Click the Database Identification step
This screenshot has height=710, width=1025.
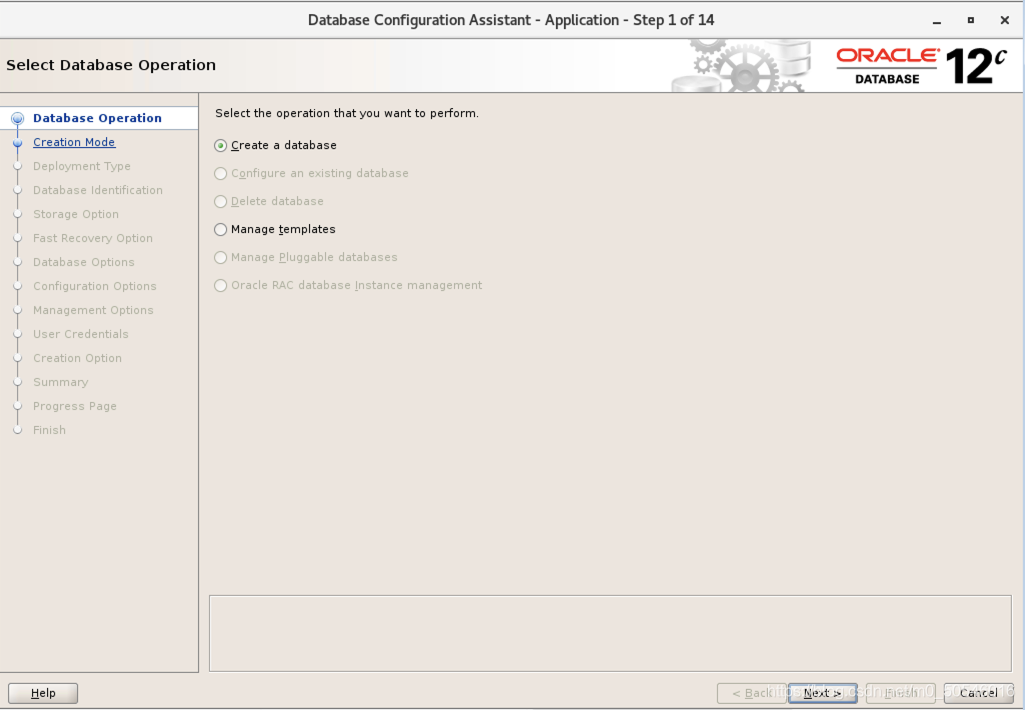[98, 190]
